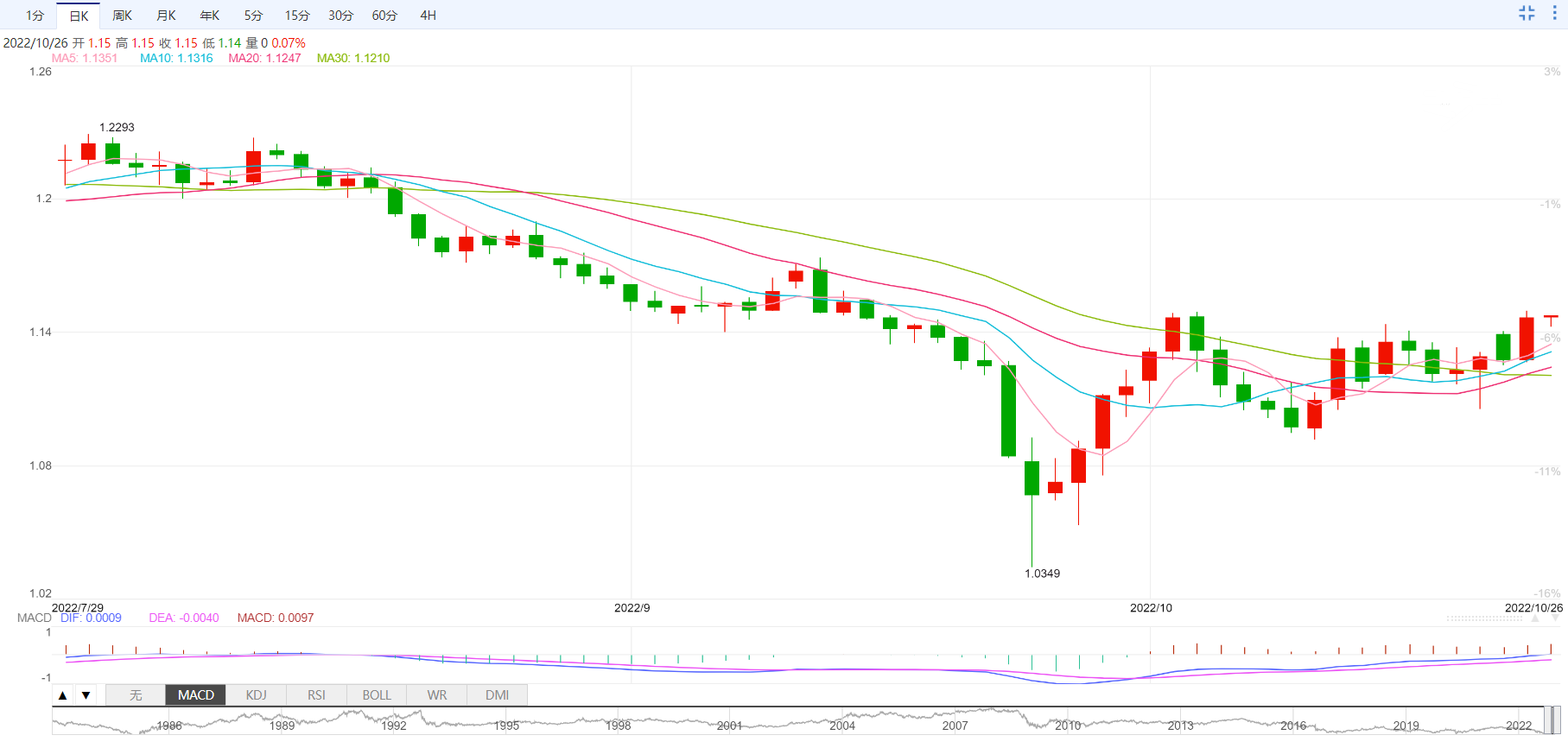Choose the 30分 timeframe tab

340,16
